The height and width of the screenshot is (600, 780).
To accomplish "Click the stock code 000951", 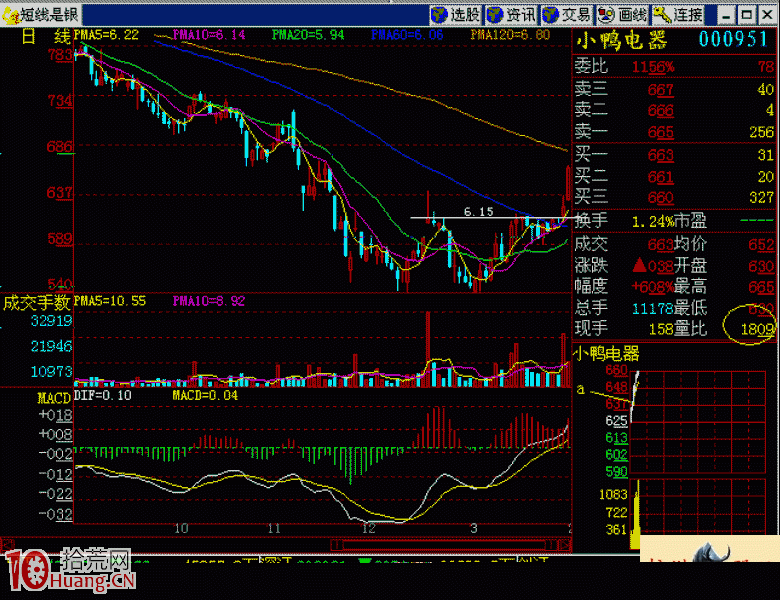I will [733, 39].
